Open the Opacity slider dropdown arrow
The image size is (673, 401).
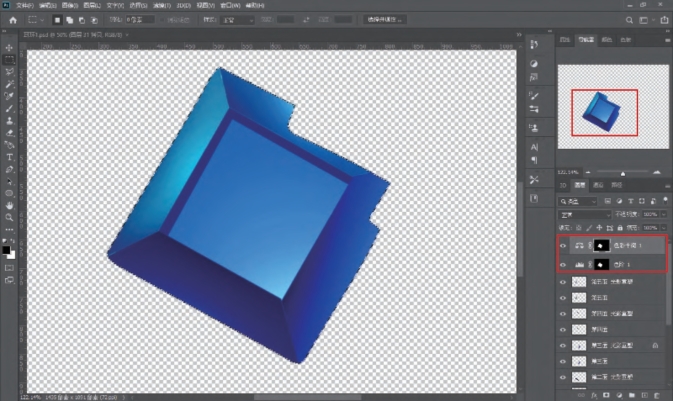tap(664, 214)
